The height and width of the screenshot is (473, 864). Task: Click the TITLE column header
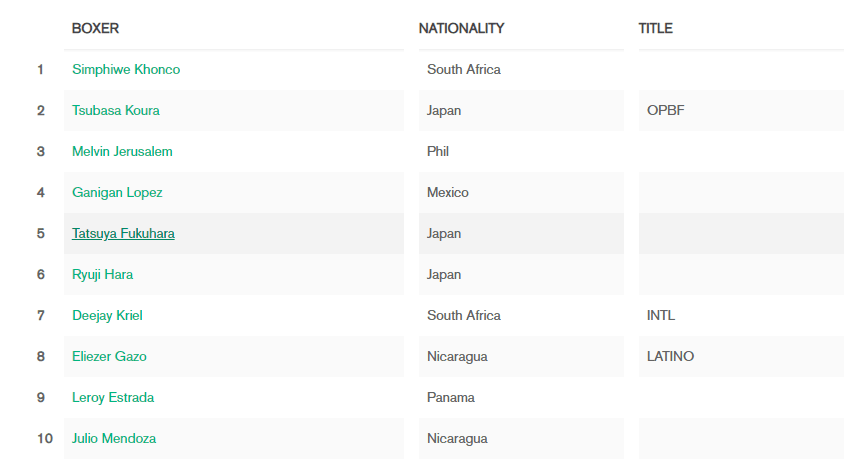pyautogui.click(x=656, y=28)
